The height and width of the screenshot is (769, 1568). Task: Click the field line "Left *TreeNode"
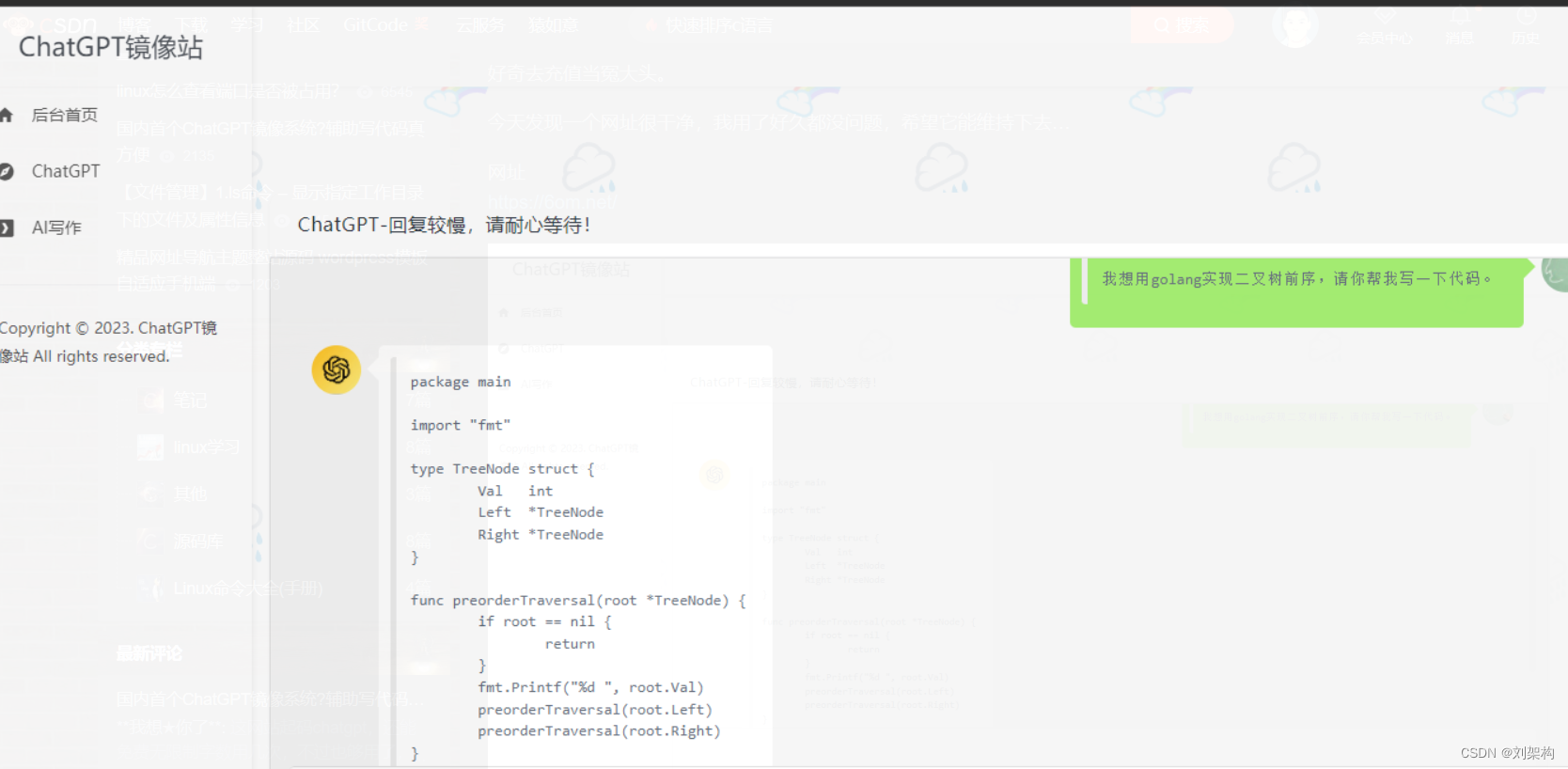tap(541, 512)
